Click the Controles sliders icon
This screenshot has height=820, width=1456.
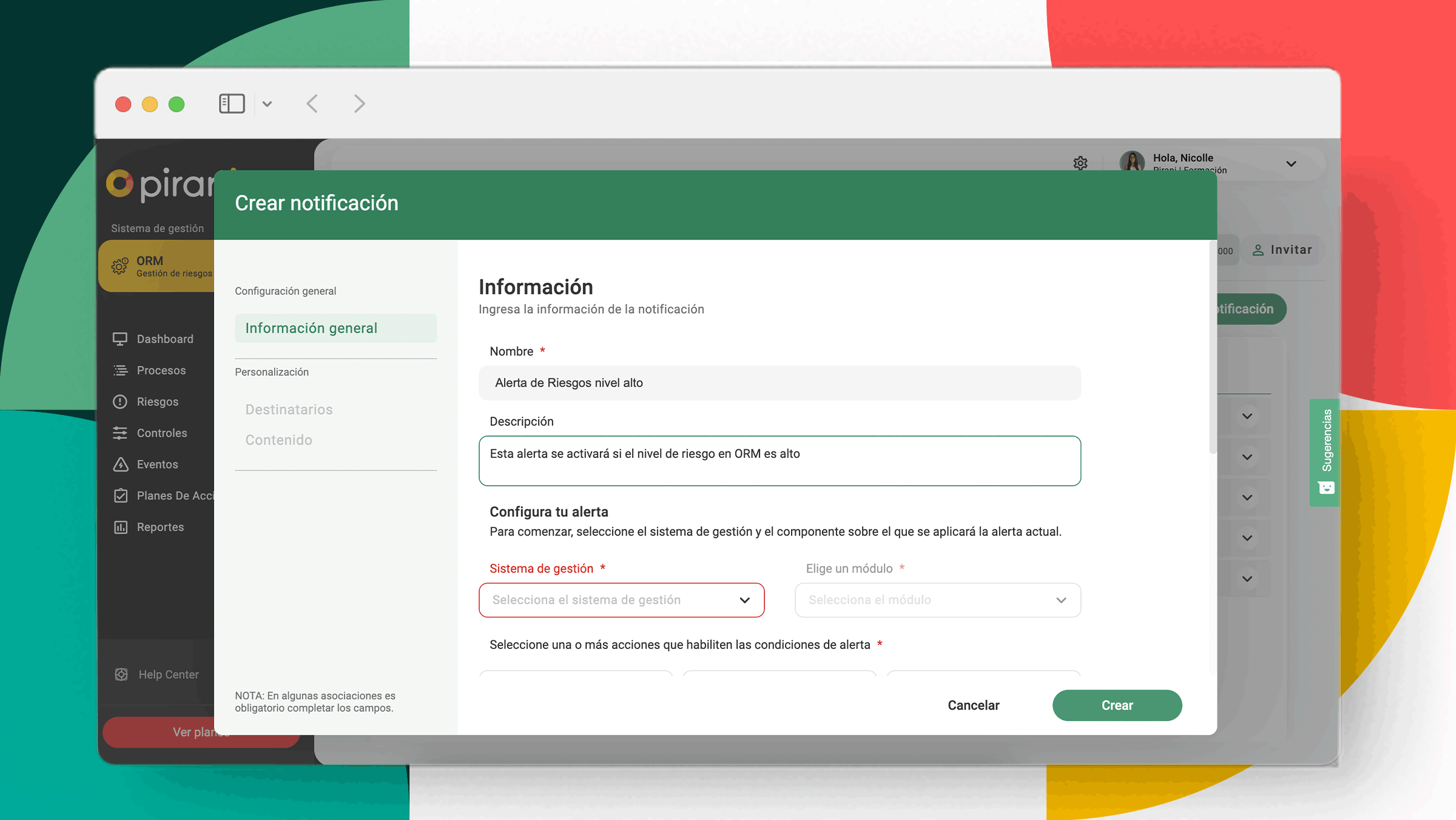tap(120, 433)
